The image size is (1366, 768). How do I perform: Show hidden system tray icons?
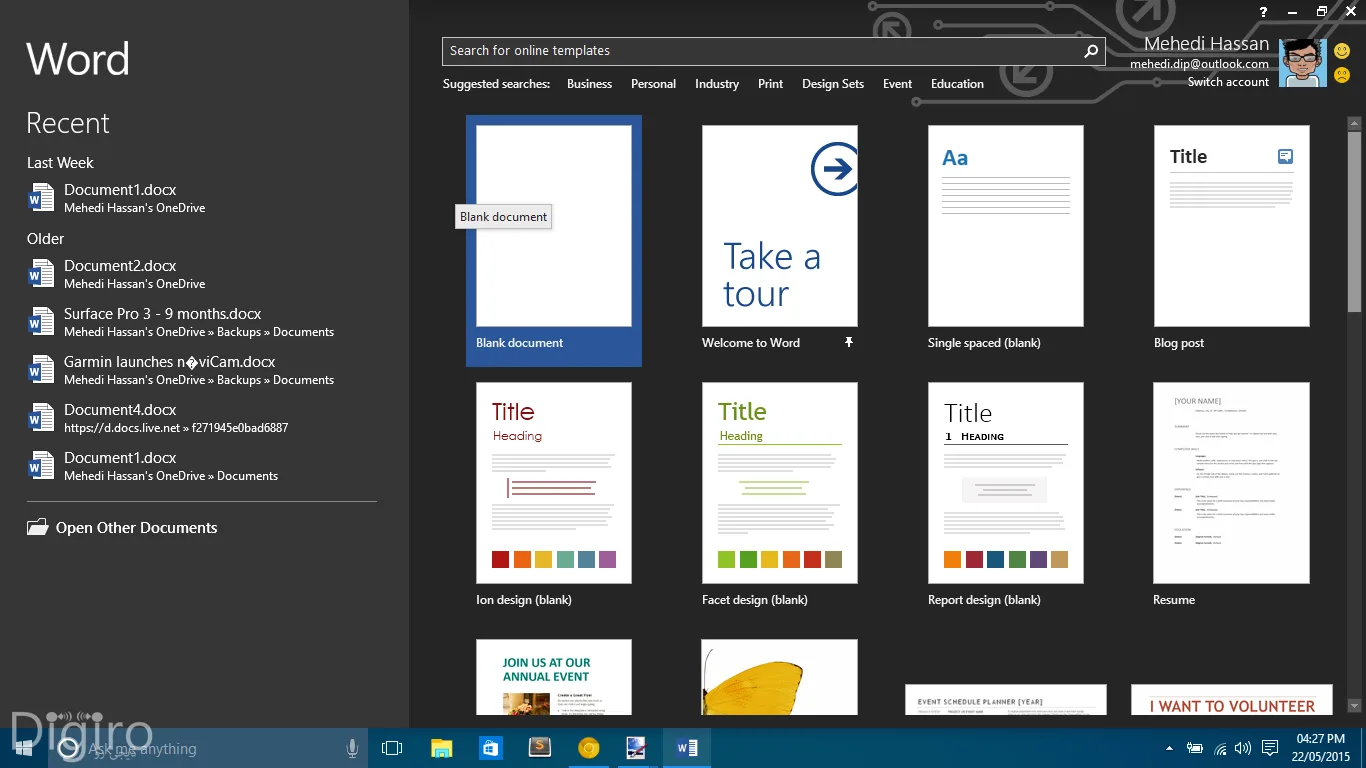(x=1169, y=748)
